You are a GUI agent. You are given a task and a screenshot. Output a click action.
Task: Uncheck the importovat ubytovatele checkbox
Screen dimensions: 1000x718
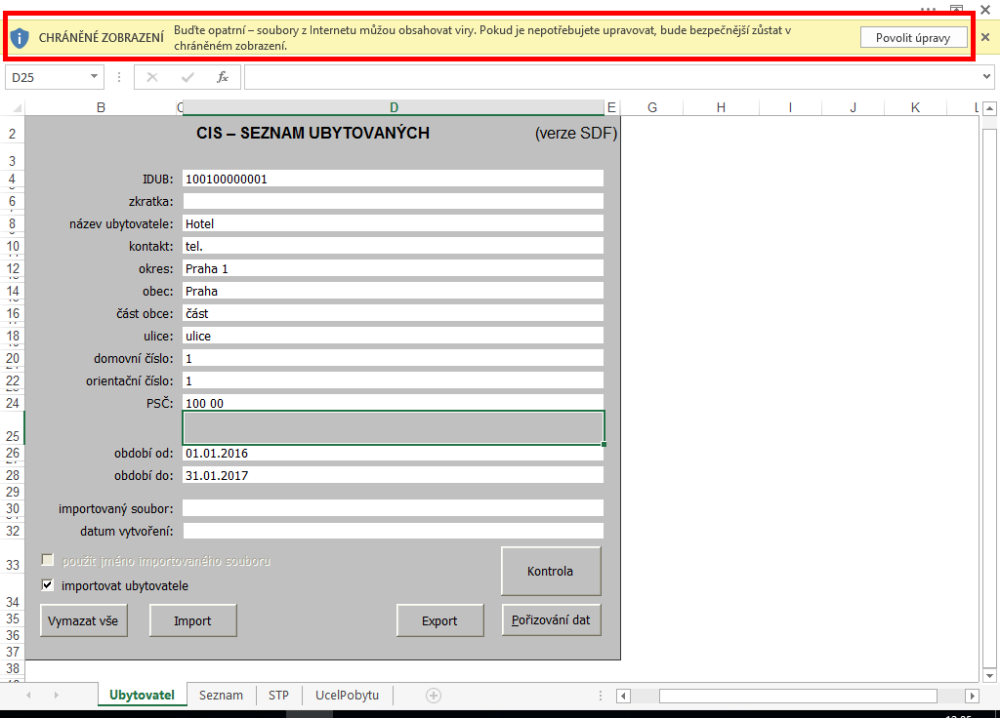click(x=47, y=586)
